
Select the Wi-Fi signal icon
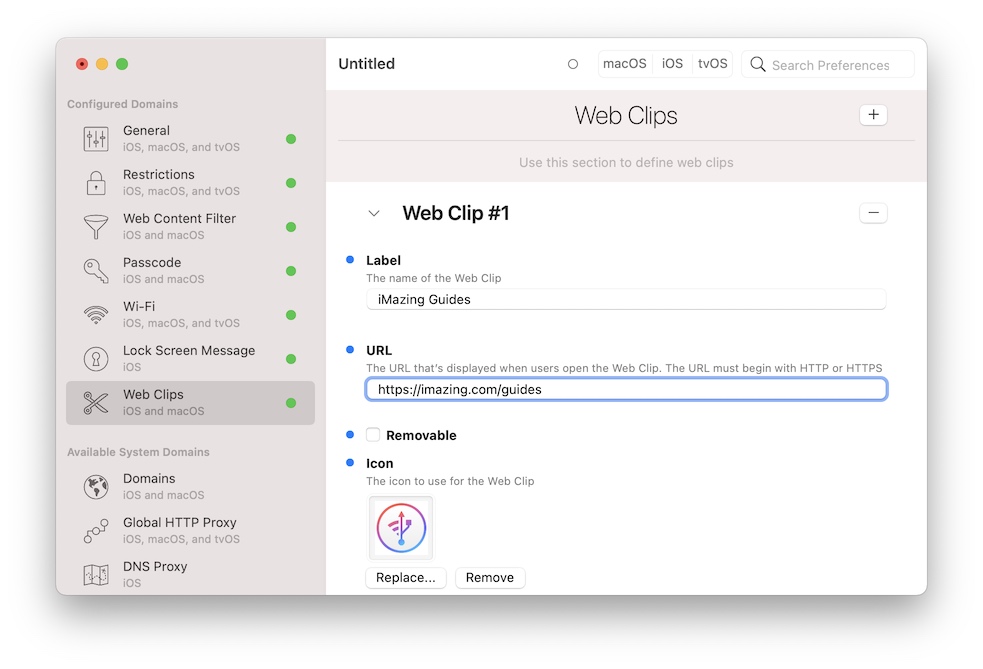[x=96, y=315]
